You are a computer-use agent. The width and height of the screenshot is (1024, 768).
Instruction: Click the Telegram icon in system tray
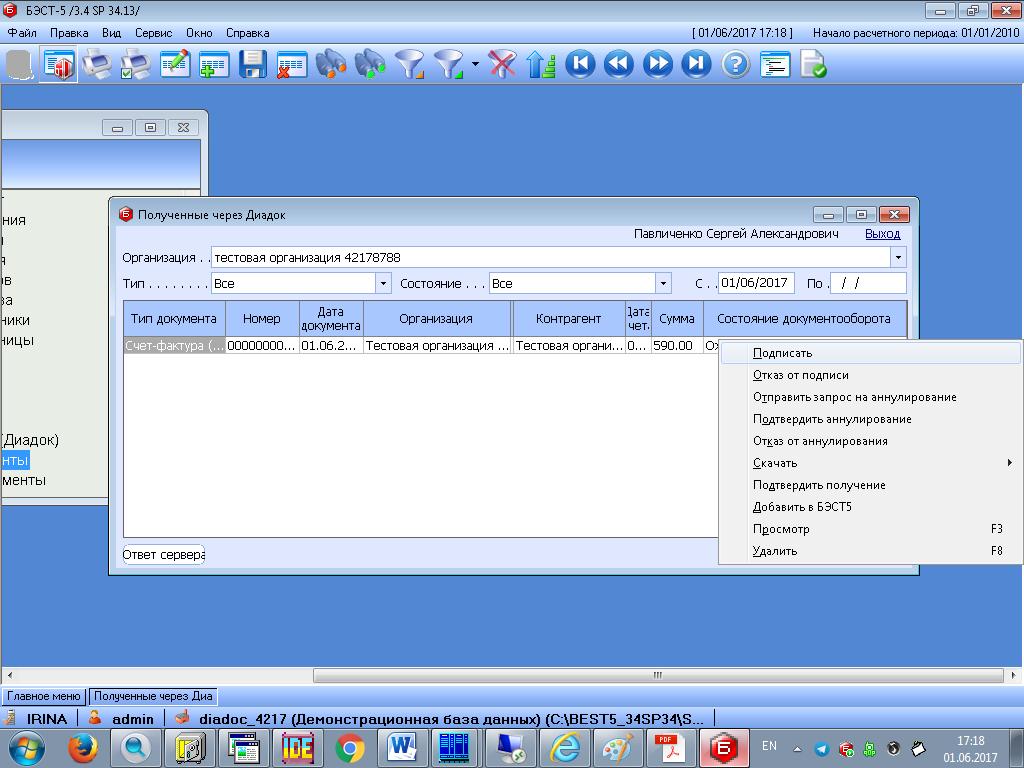coord(822,749)
